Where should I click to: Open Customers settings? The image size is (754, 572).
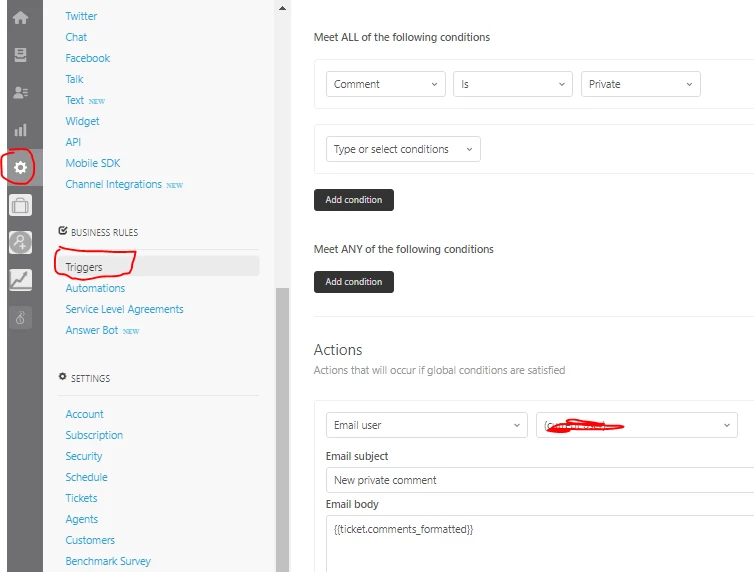point(90,540)
